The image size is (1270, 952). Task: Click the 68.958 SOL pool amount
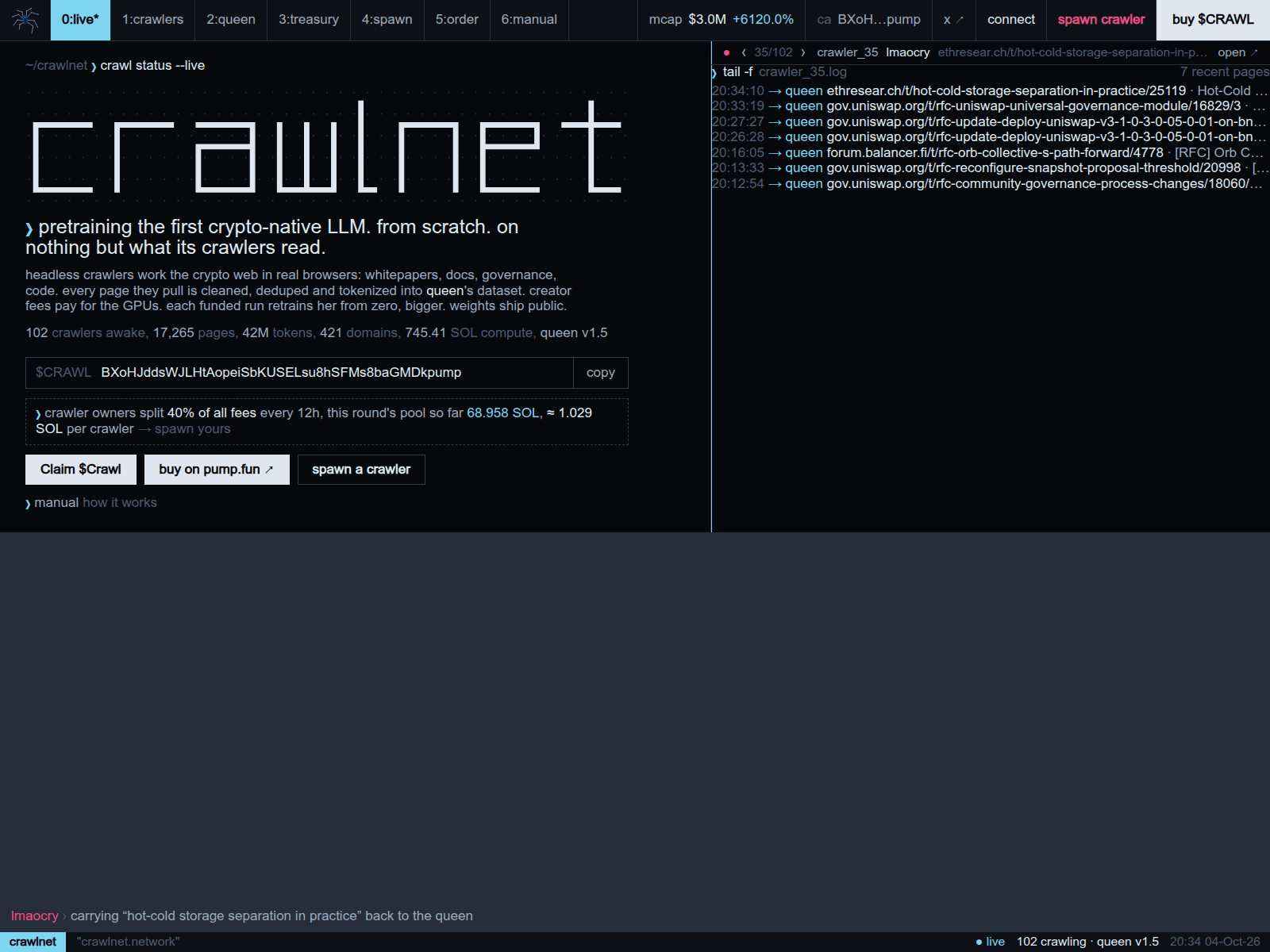[x=503, y=413]
